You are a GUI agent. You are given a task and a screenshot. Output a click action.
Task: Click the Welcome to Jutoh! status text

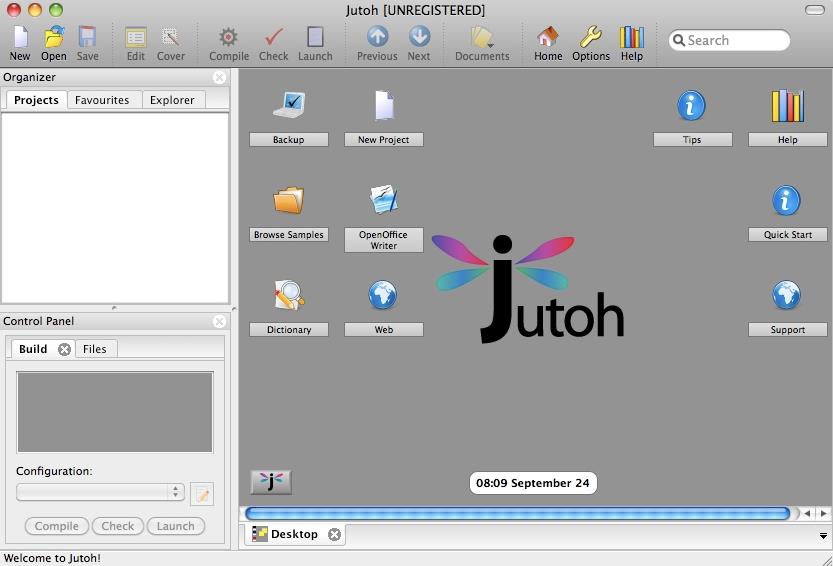pyautogui.click(x=52, y=558)
